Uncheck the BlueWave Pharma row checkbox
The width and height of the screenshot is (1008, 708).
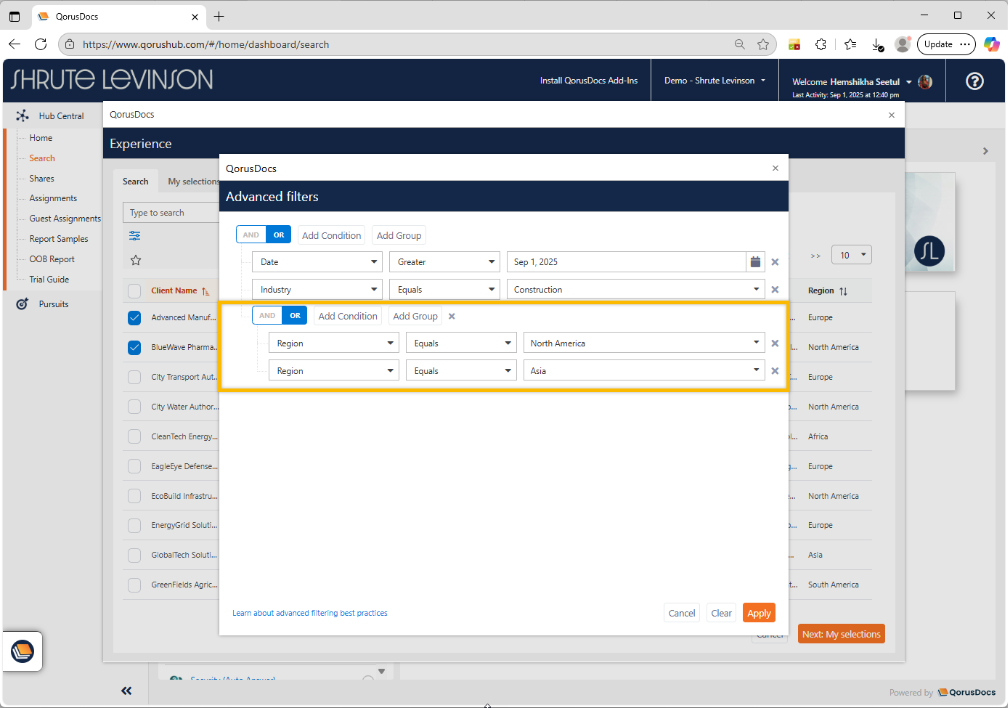coord(134,348)
